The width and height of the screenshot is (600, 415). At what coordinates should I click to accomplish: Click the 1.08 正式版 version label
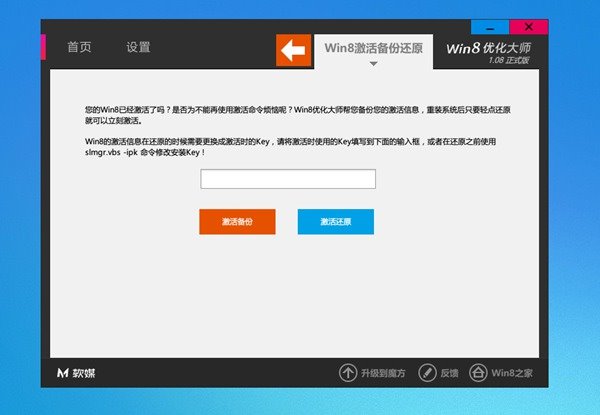509,60
